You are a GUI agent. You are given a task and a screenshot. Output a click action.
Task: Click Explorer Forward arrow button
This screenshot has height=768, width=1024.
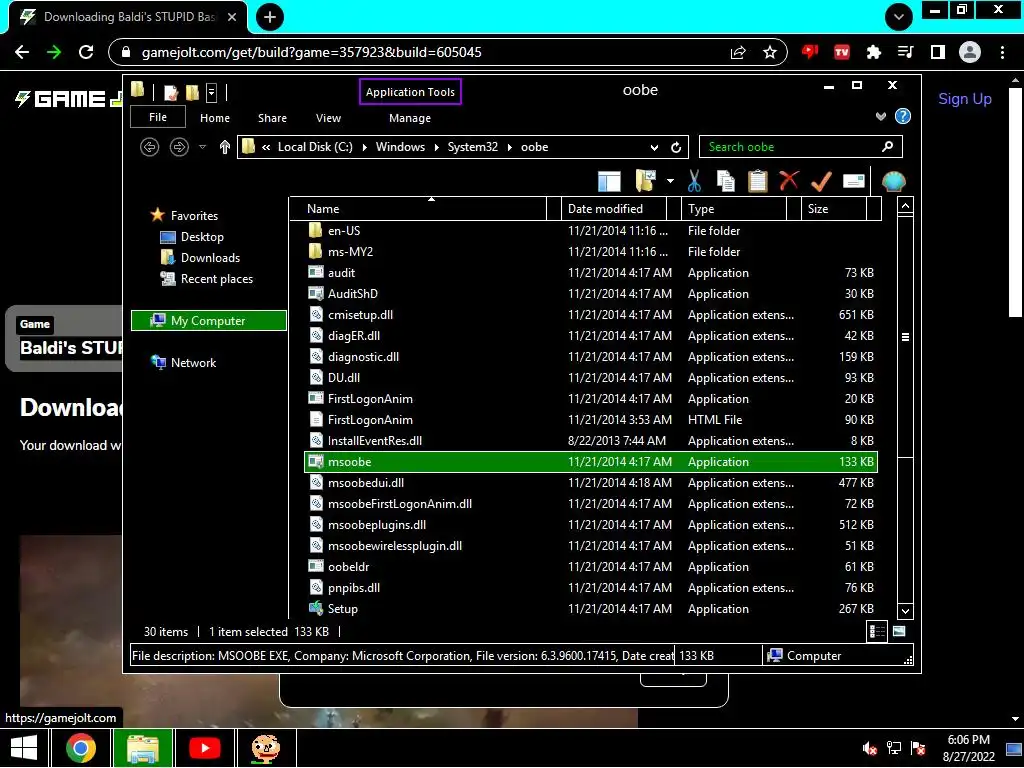tap(179, 147)
